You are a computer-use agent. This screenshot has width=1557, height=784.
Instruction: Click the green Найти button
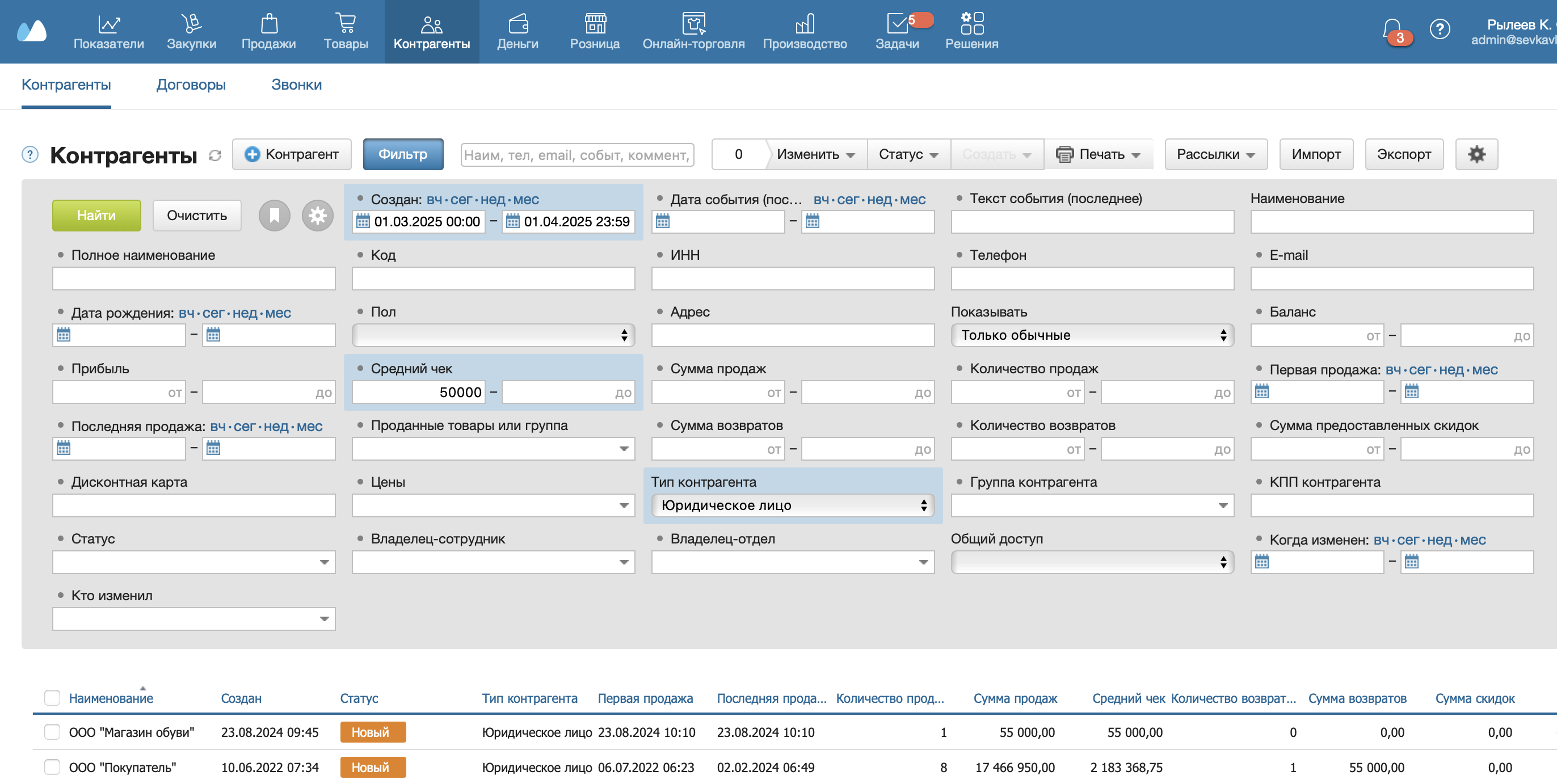point(96,215)
